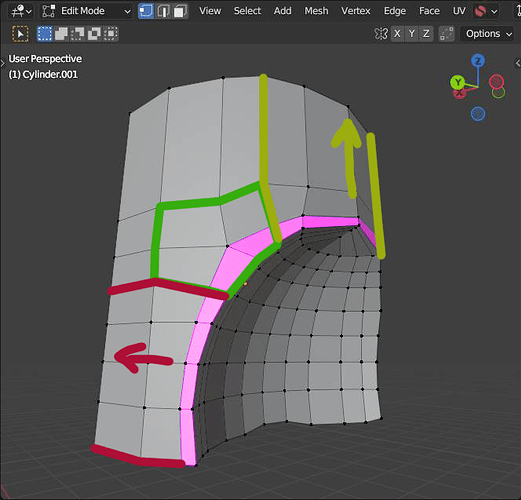Open the UV menu

(459, 11)
